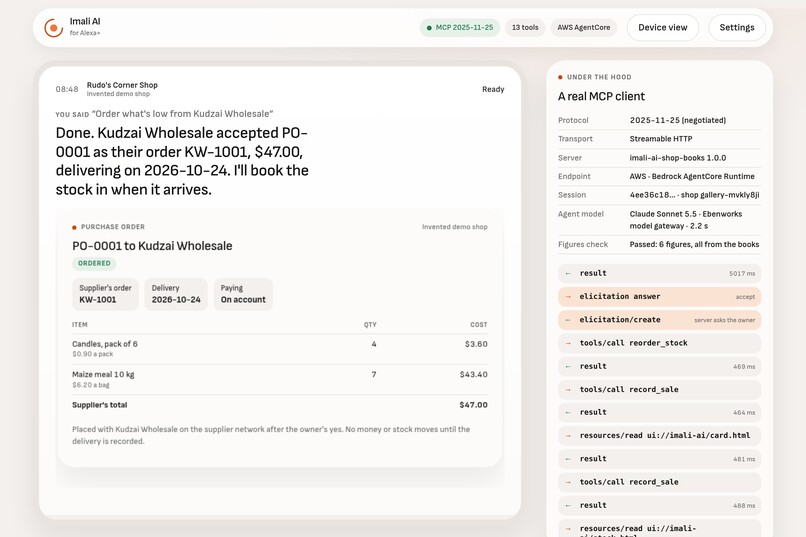Click the QTY column header
Viewport: 806px width, 537px height.
(370, 325)
